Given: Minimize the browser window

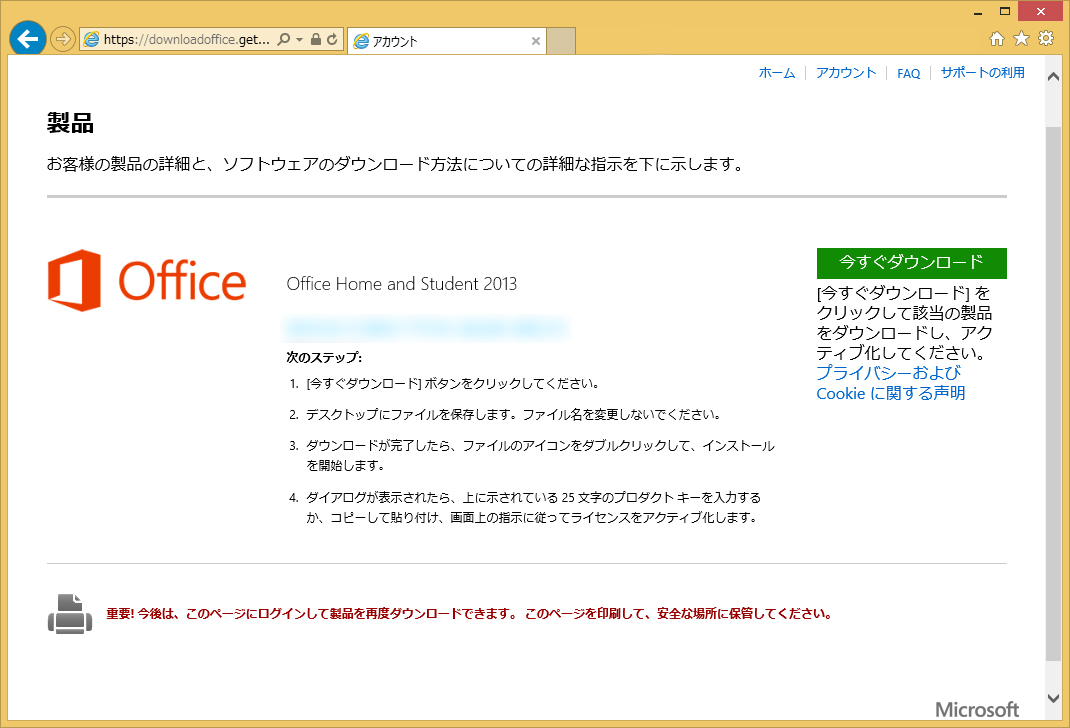Looking at the screenshot, I should point(978,12).
